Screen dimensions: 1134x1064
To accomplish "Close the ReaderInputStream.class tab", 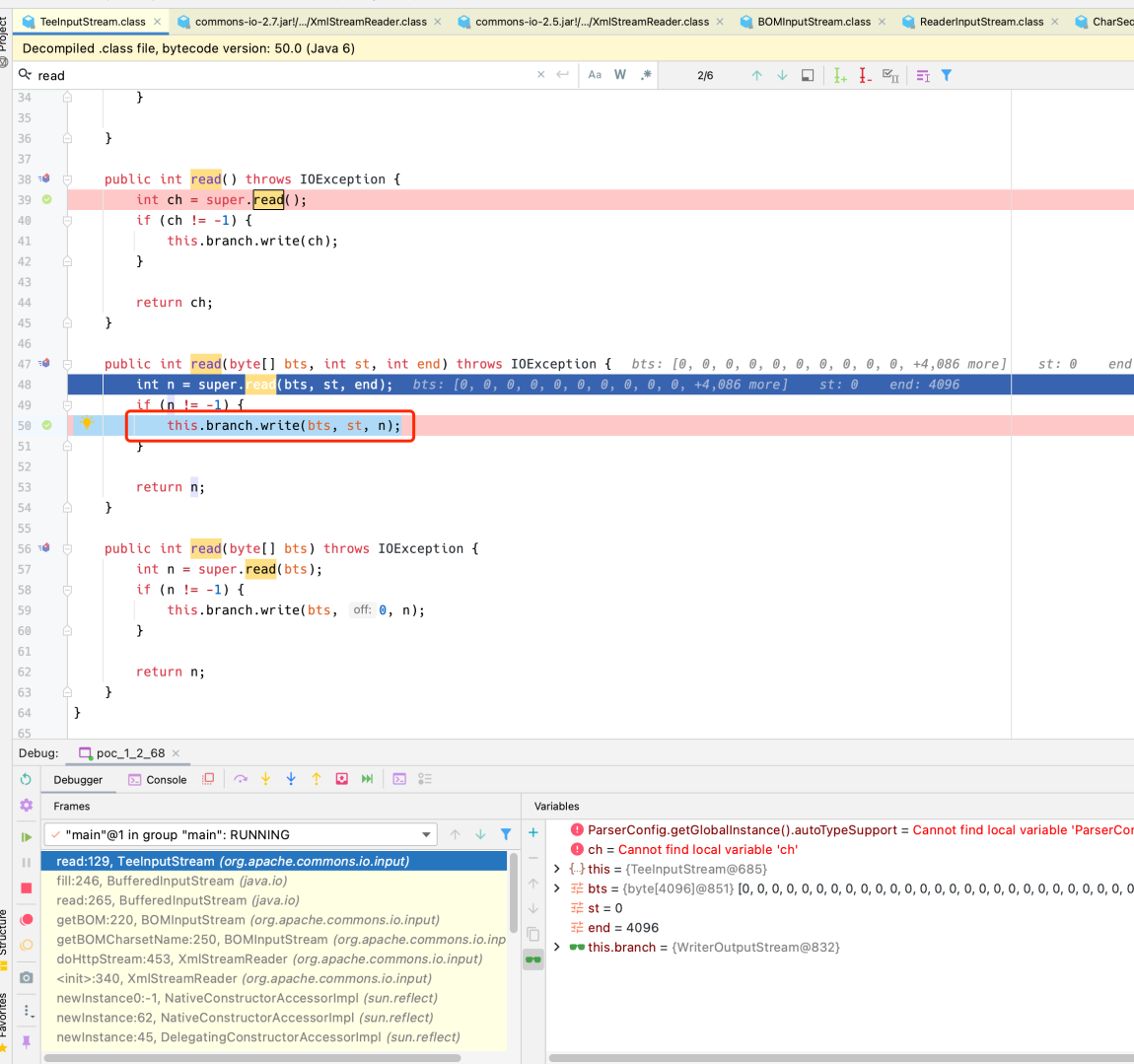I will pos(1054,22).
